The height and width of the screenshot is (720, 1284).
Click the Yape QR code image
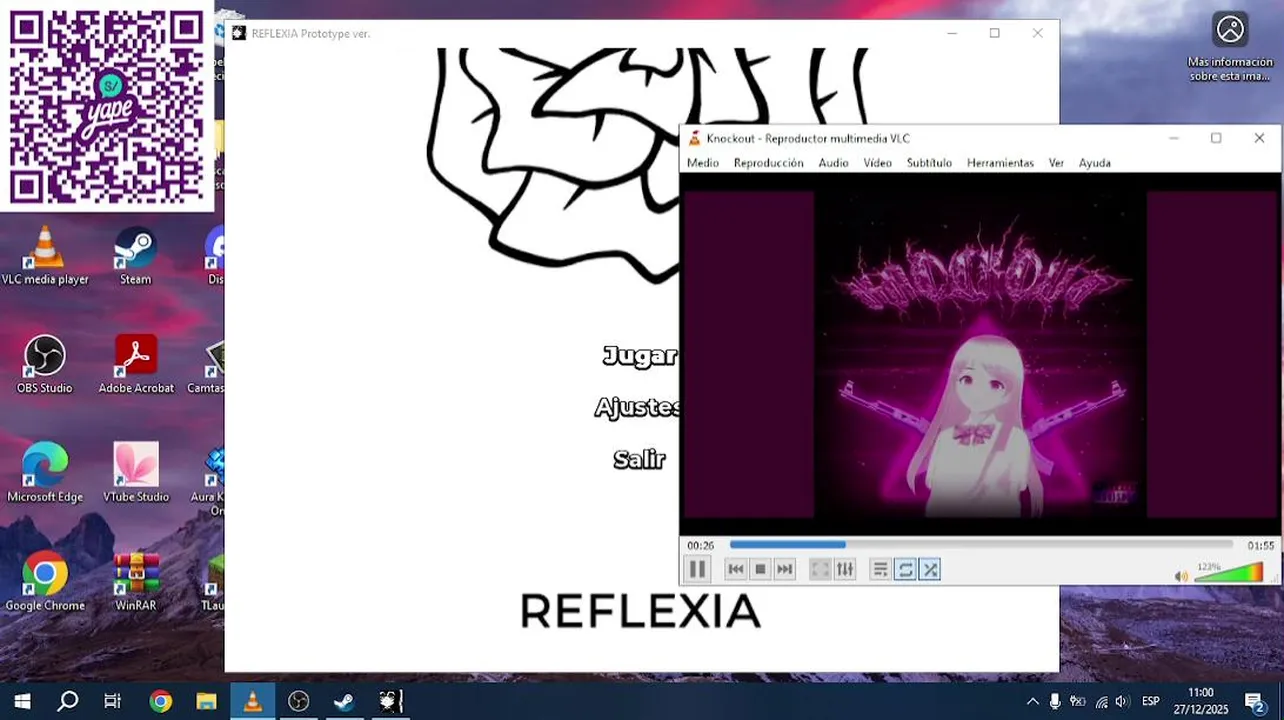(x=106, y=105)
